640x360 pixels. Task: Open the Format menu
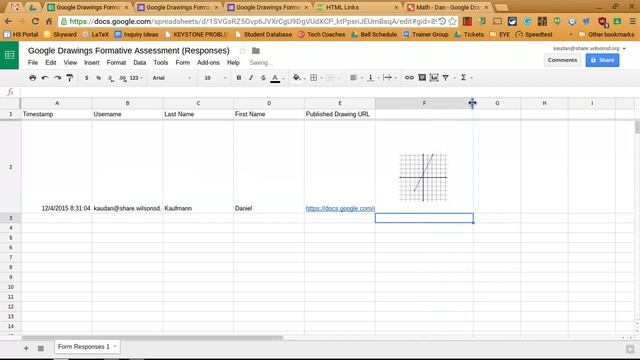point(116,62)
